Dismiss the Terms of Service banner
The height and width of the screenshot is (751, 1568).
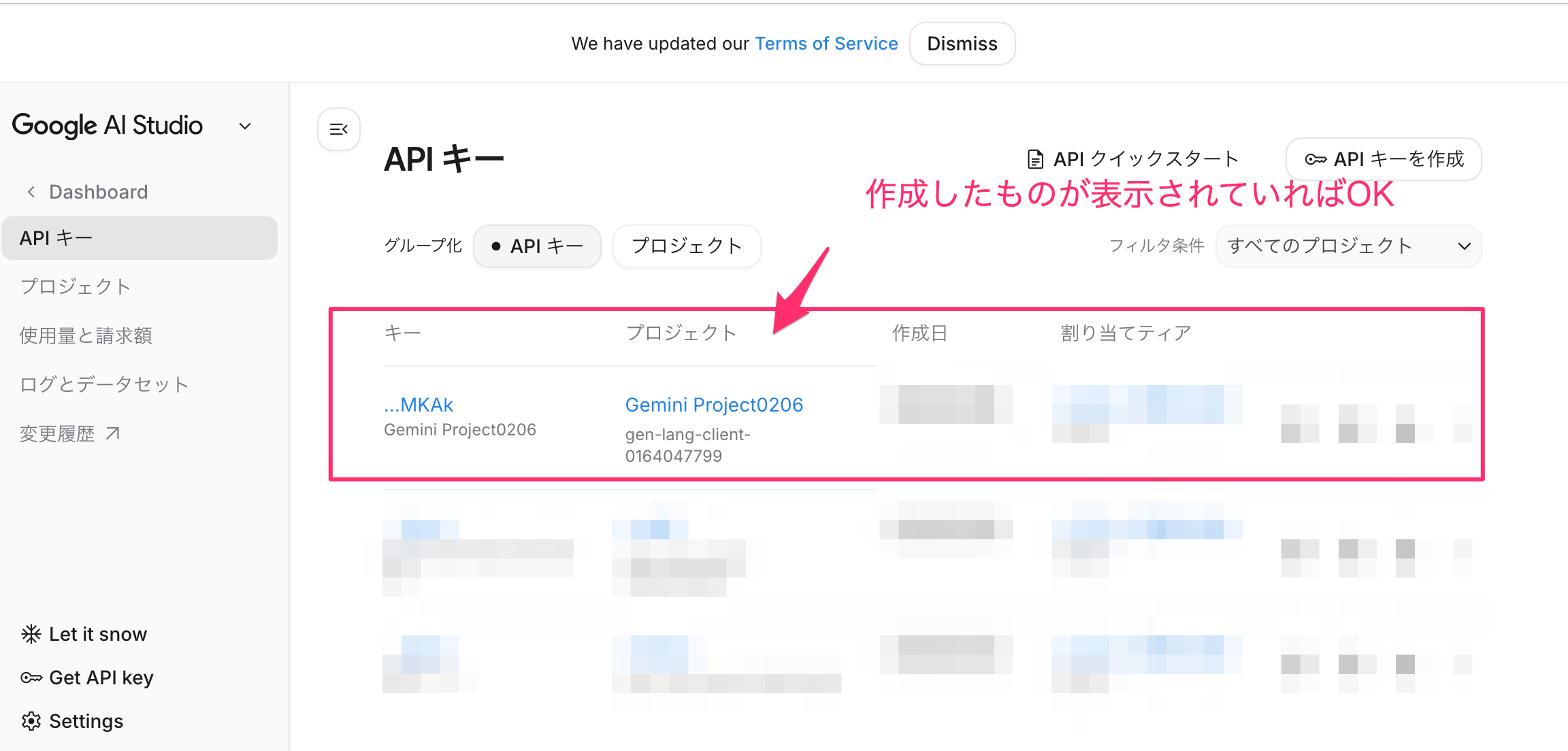pos(962,43)
